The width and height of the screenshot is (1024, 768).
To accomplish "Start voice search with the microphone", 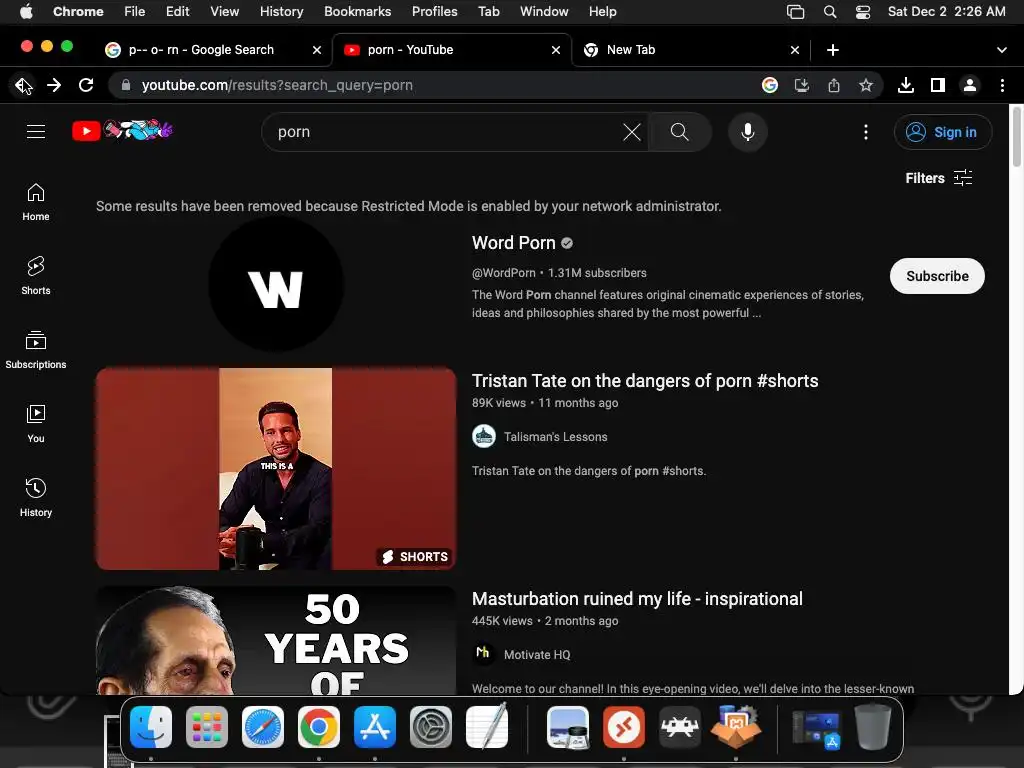I will click(748, 132).
